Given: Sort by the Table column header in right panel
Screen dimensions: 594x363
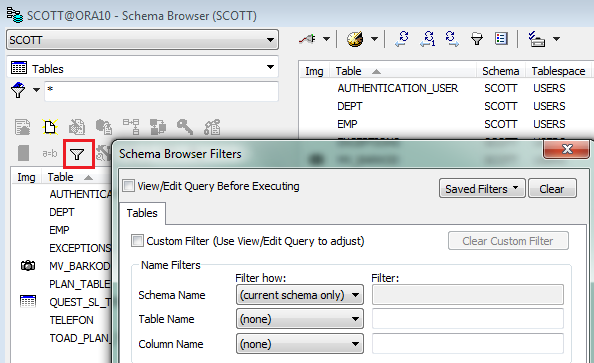Looking at the screenshot, I should pos(404,71).
